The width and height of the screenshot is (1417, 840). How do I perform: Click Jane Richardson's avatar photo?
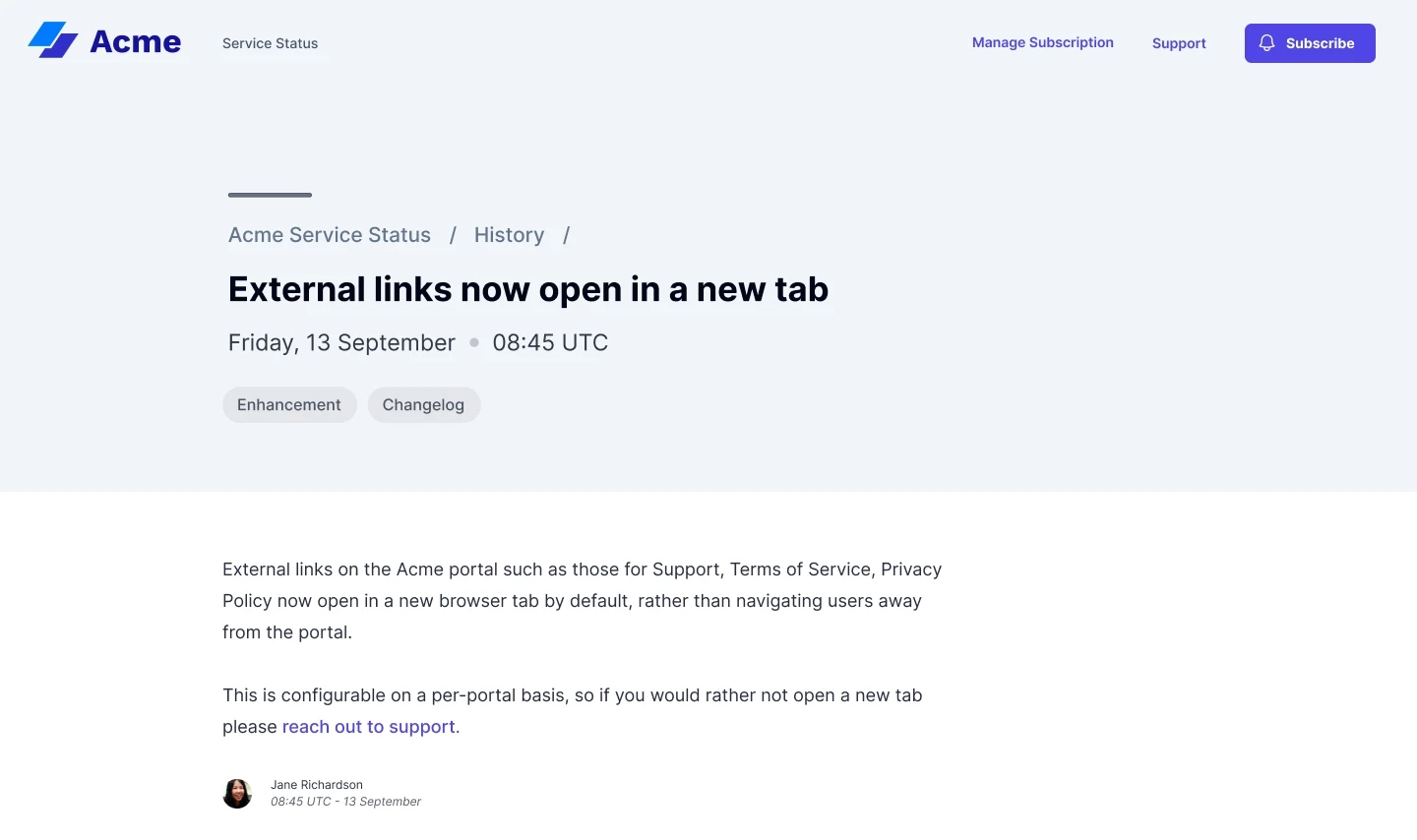237,794
